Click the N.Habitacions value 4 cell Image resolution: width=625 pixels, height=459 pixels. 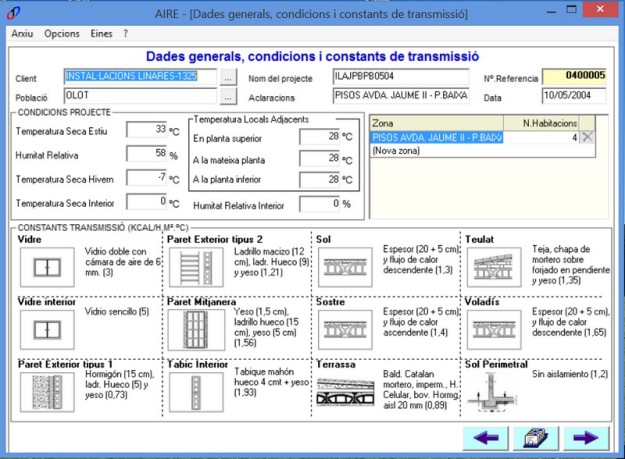tap(541, 137)
